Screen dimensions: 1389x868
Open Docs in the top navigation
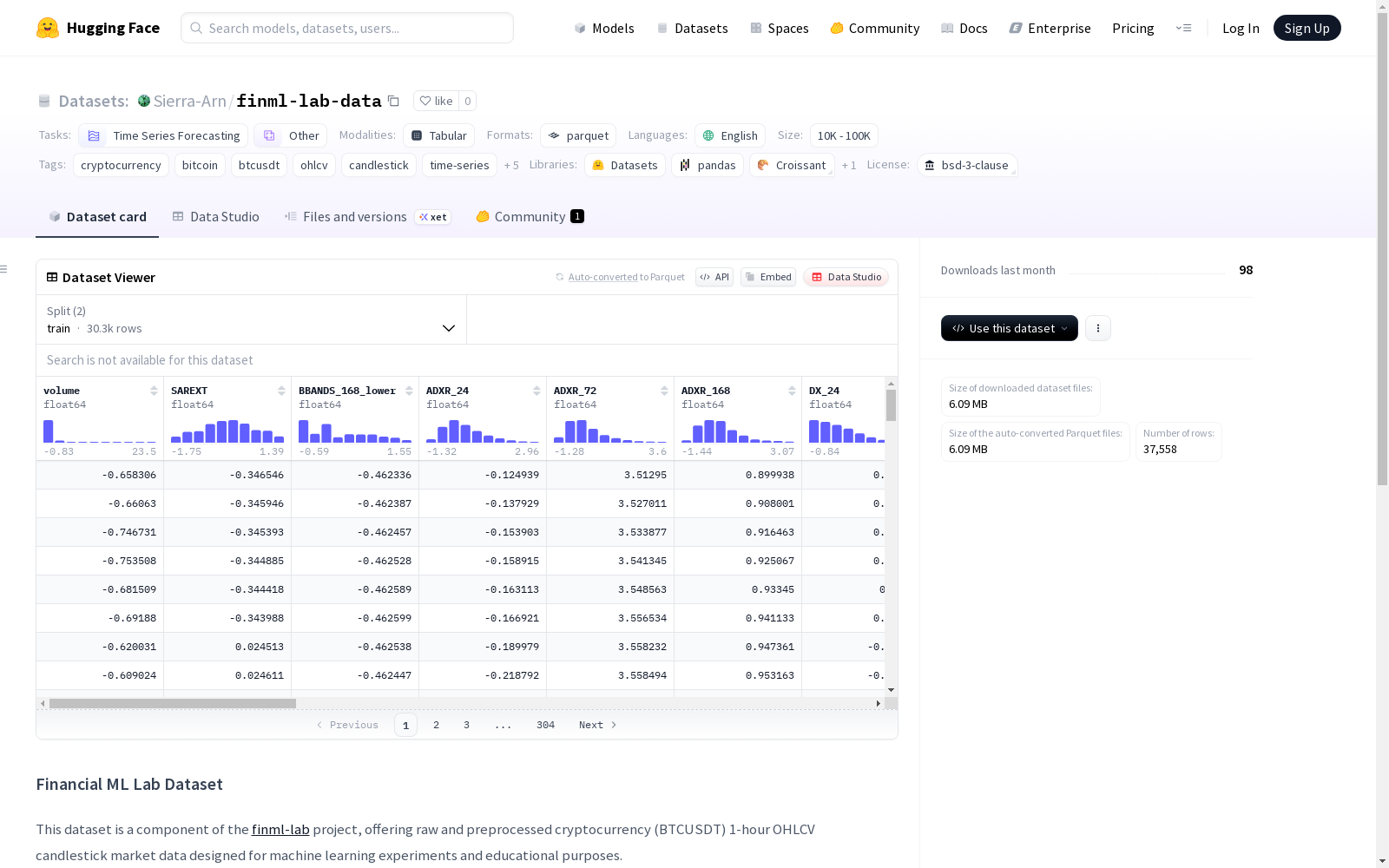tap(964, 28)
